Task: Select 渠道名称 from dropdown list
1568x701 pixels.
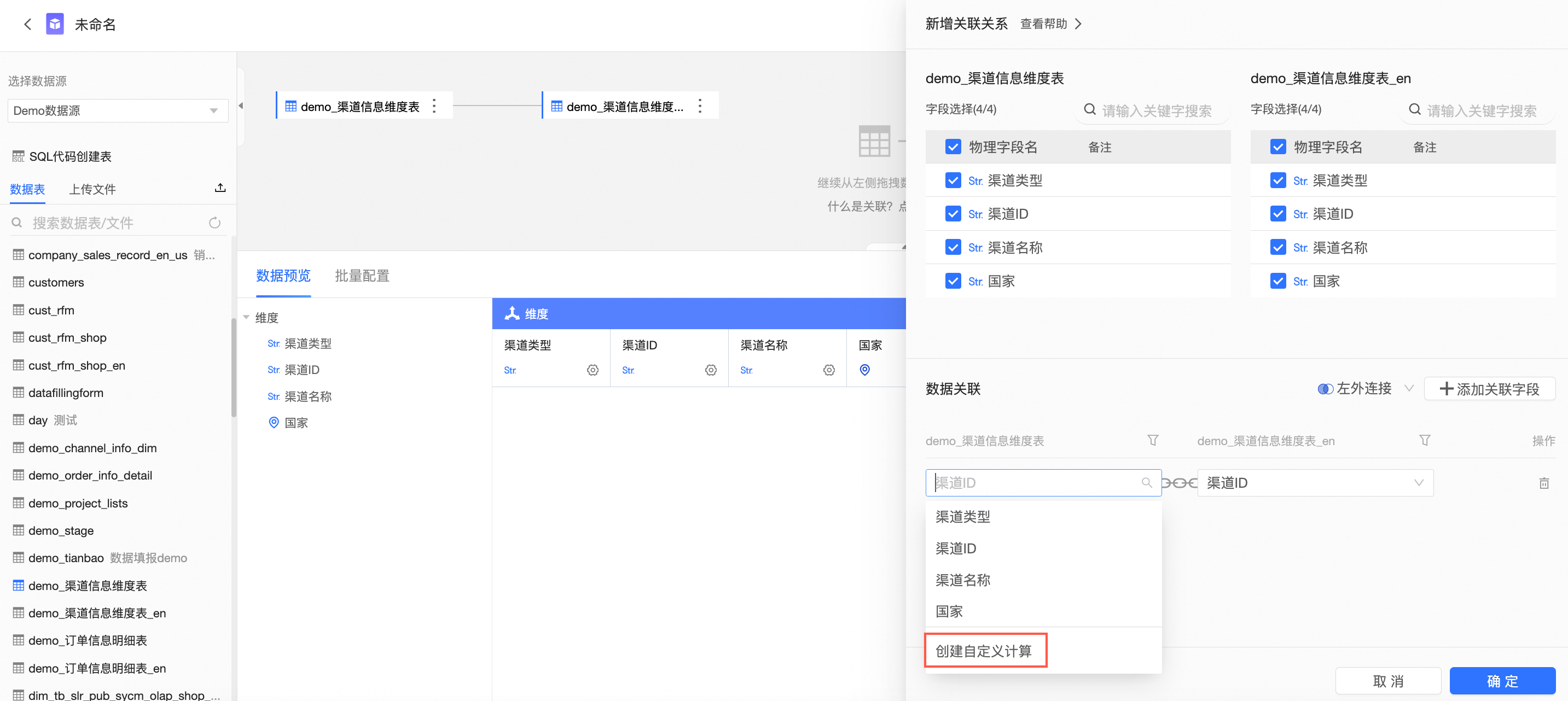Action: [x=1043, y=581]
